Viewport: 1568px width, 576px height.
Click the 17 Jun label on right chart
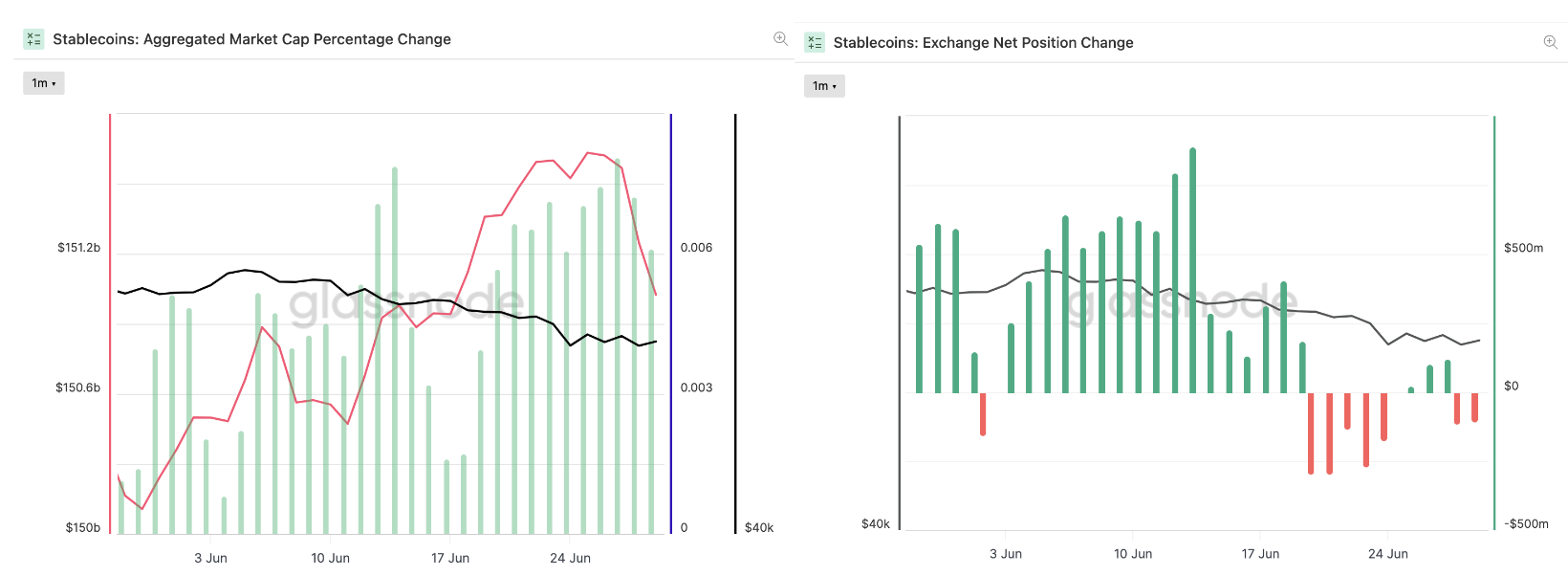(1260, 554)
